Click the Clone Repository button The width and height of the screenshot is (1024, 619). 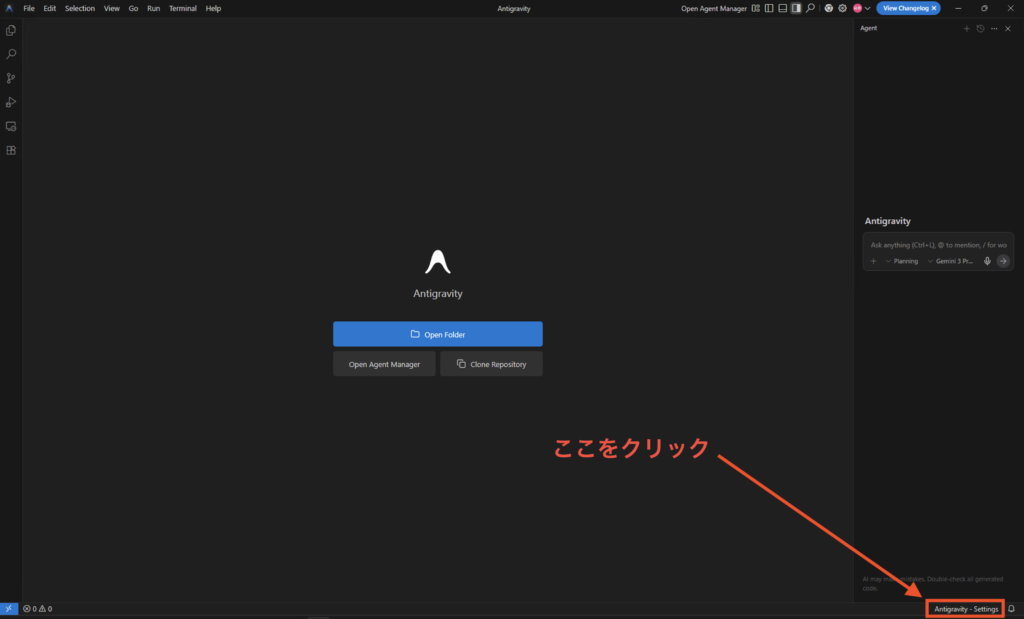(491, 364)
